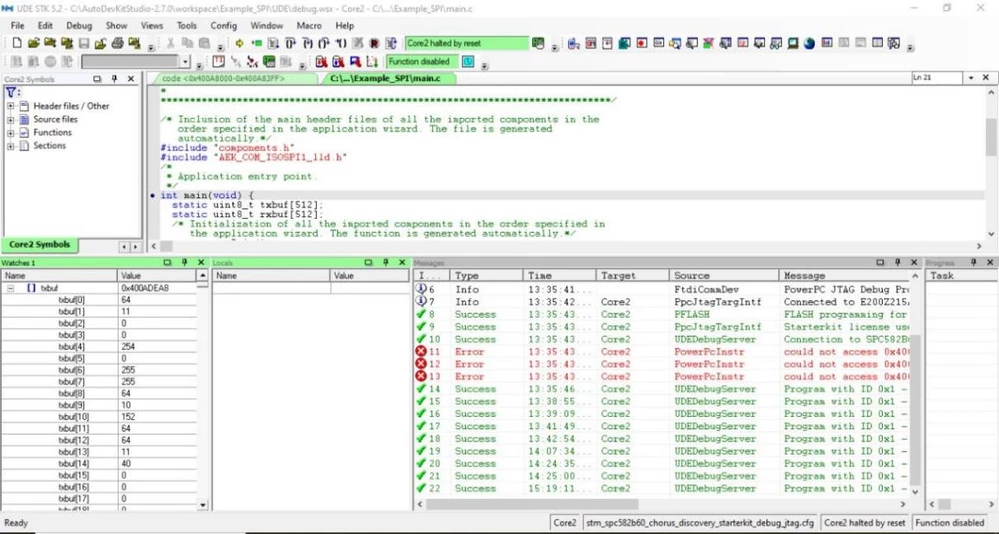Screen dimensions: 999x534
Task: Select message 11 Error row
Action: 661,352
